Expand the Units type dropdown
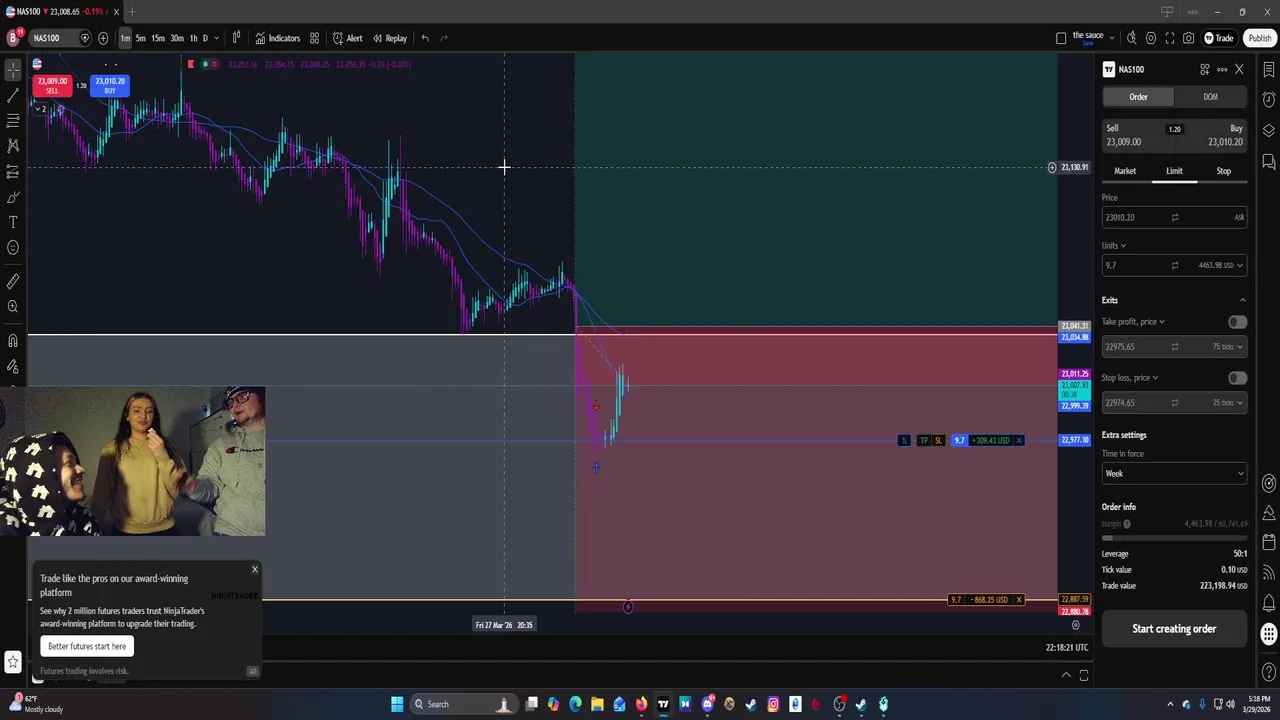The height and width of the screenshot is (720, 1280). click(1114, 245)
